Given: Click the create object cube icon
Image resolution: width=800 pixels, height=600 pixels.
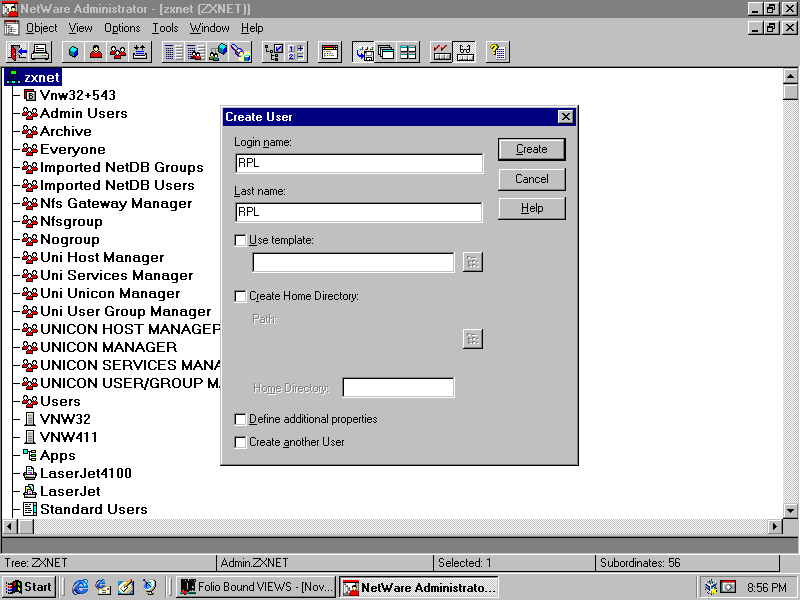Looking at the screenshot, I should [73, 52].
